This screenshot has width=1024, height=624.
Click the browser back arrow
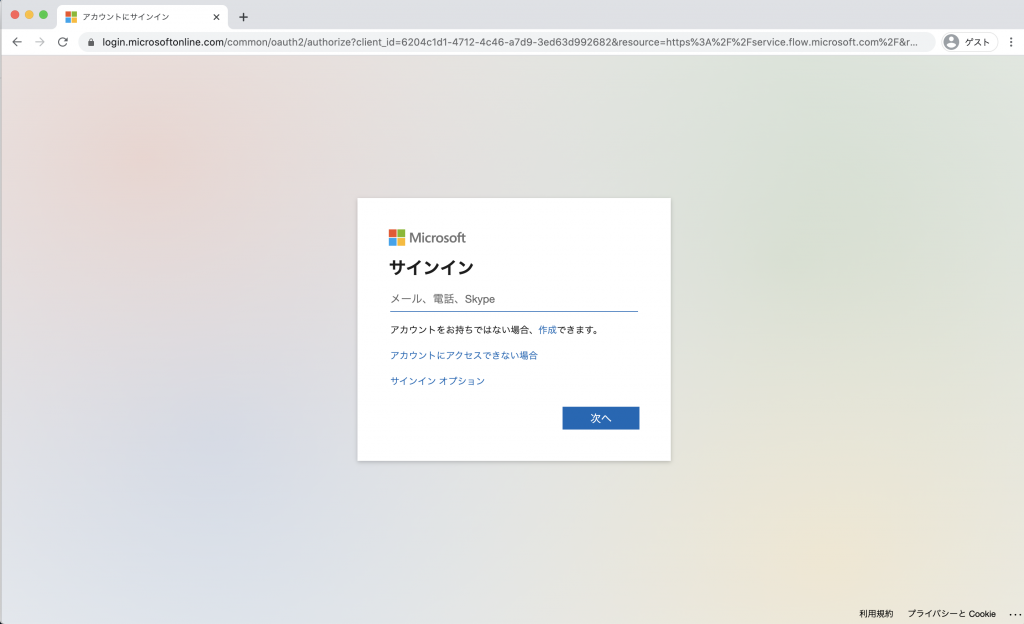coord(17,42)
